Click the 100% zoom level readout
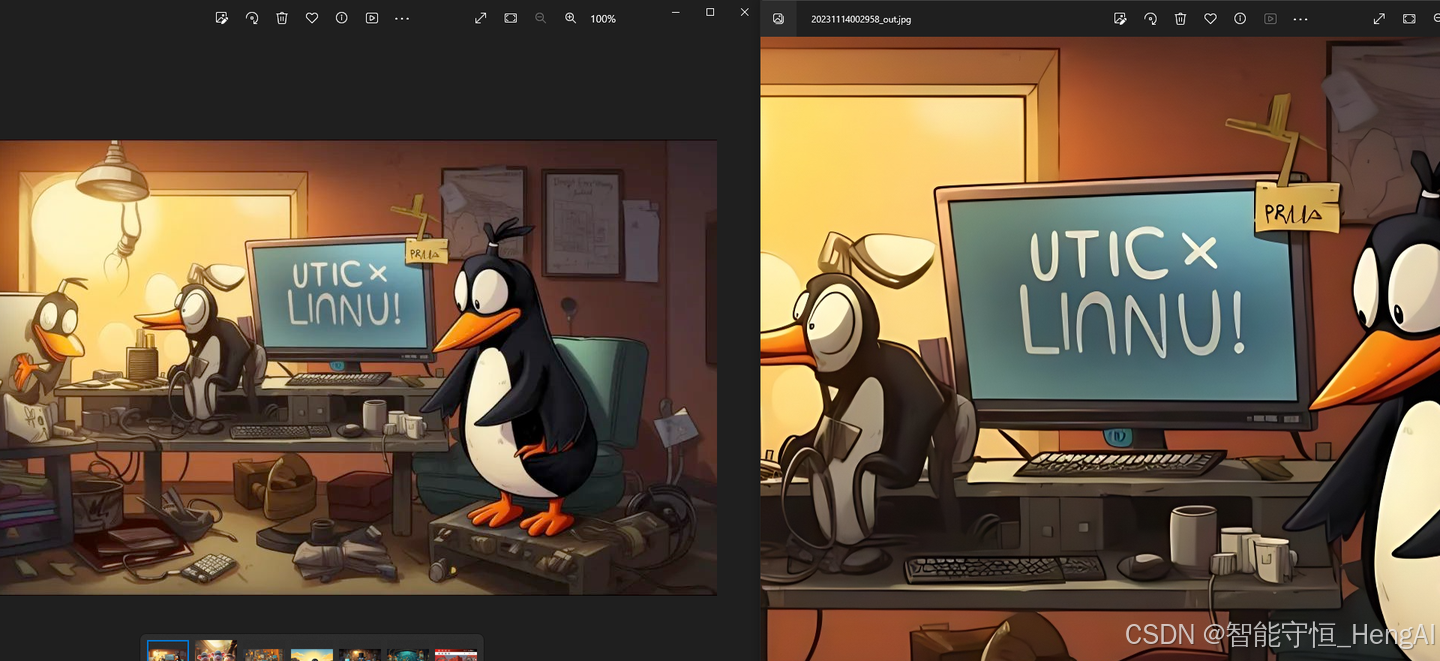This screenshot has height=661, width=1440. pos(603,19)
